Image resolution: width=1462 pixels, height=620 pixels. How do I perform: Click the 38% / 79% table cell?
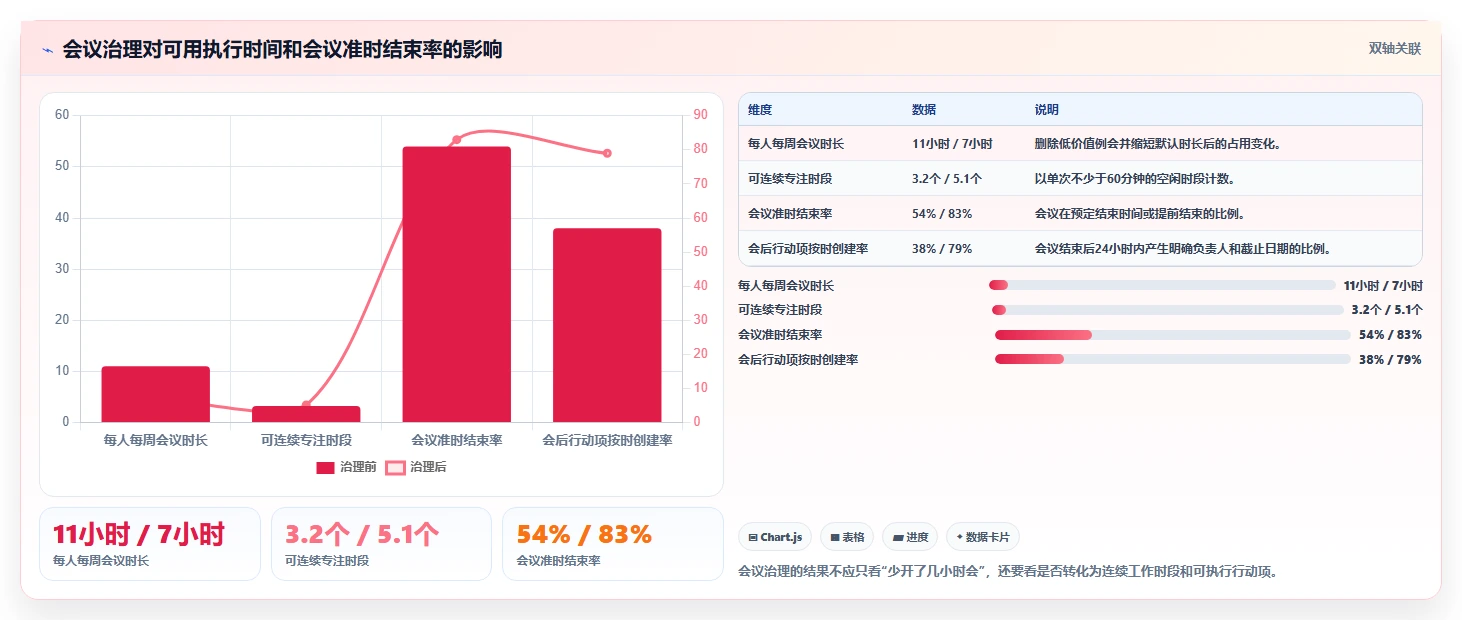[x=942, y=249]
